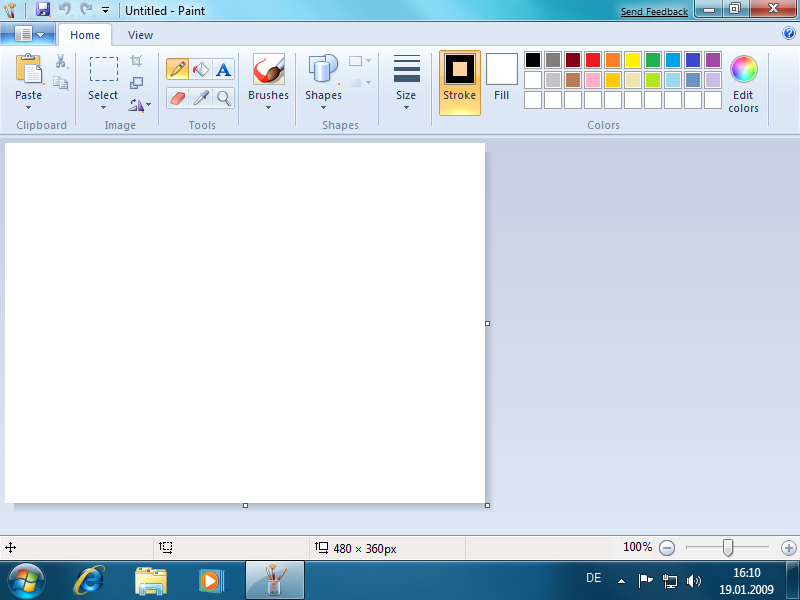Switch to the View tab
Screen dimensions: 800x600
141,35
